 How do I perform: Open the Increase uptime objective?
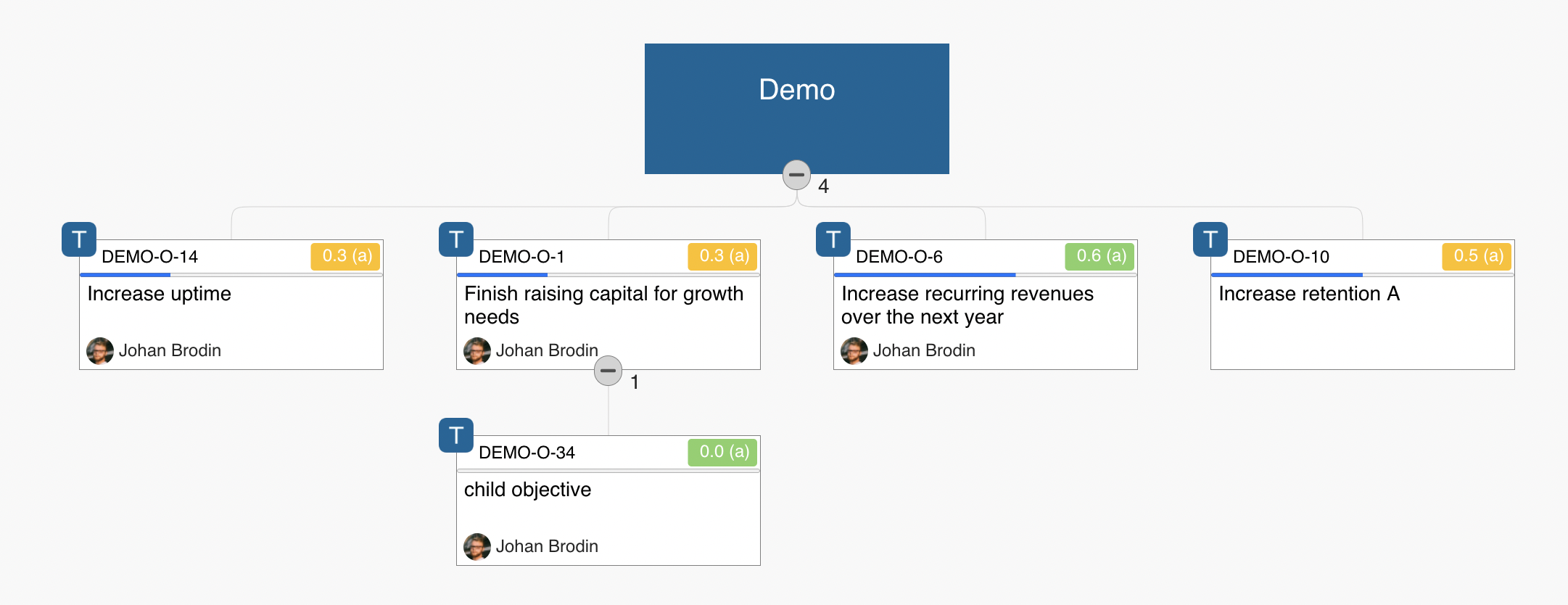[160, 294]
